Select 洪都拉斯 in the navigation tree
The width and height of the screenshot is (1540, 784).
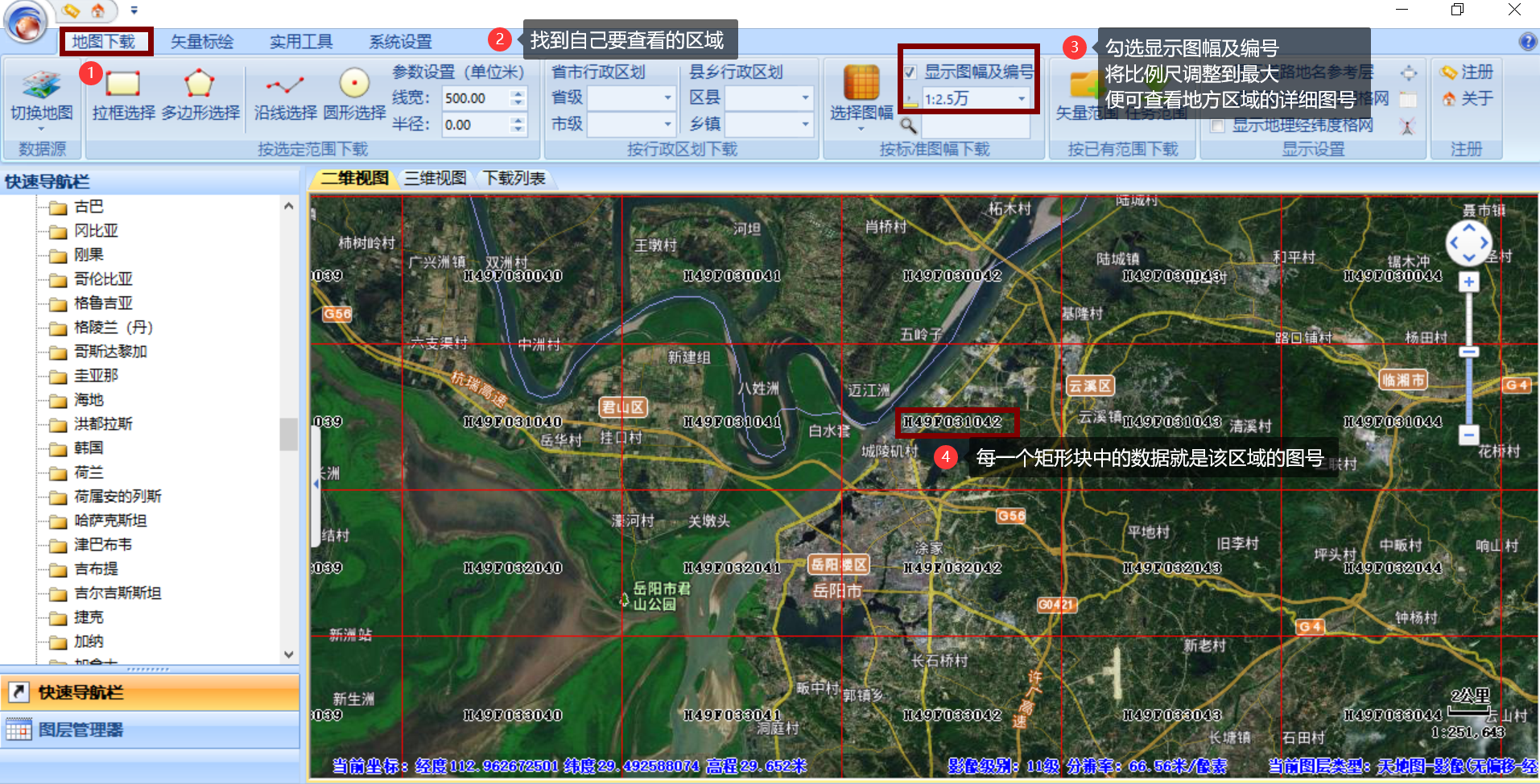click(103, 424)
